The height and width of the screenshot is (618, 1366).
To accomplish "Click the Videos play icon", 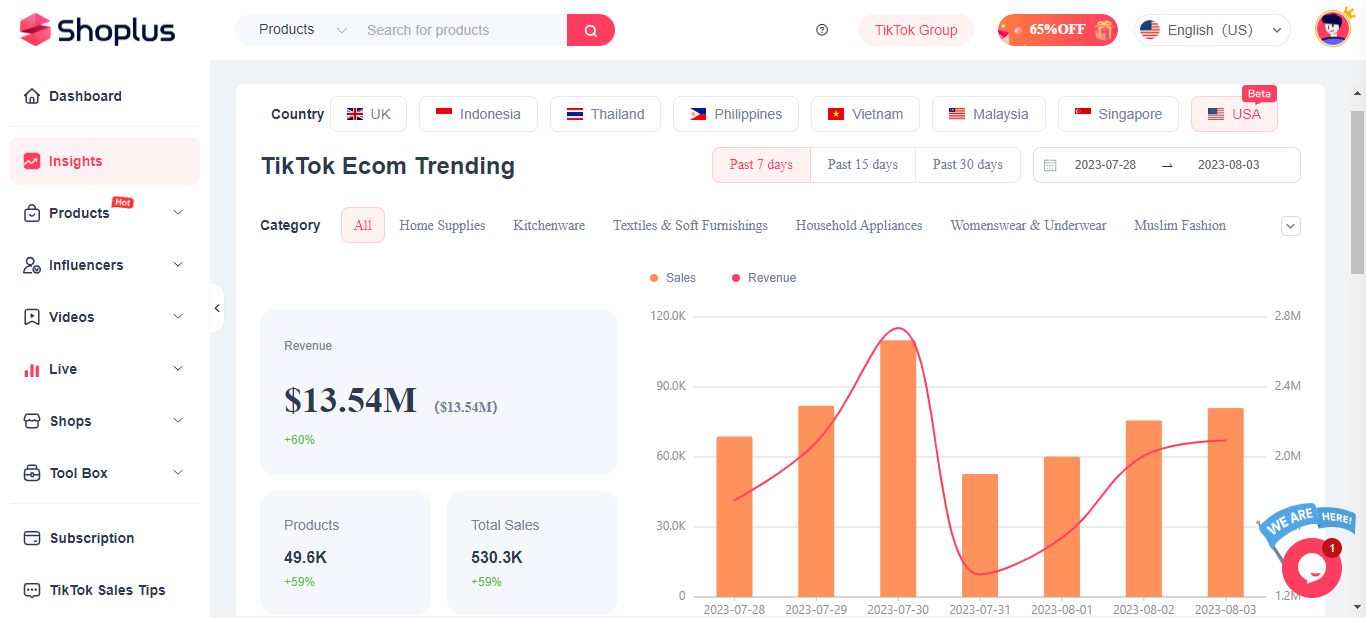I will [x=32, y=317].
